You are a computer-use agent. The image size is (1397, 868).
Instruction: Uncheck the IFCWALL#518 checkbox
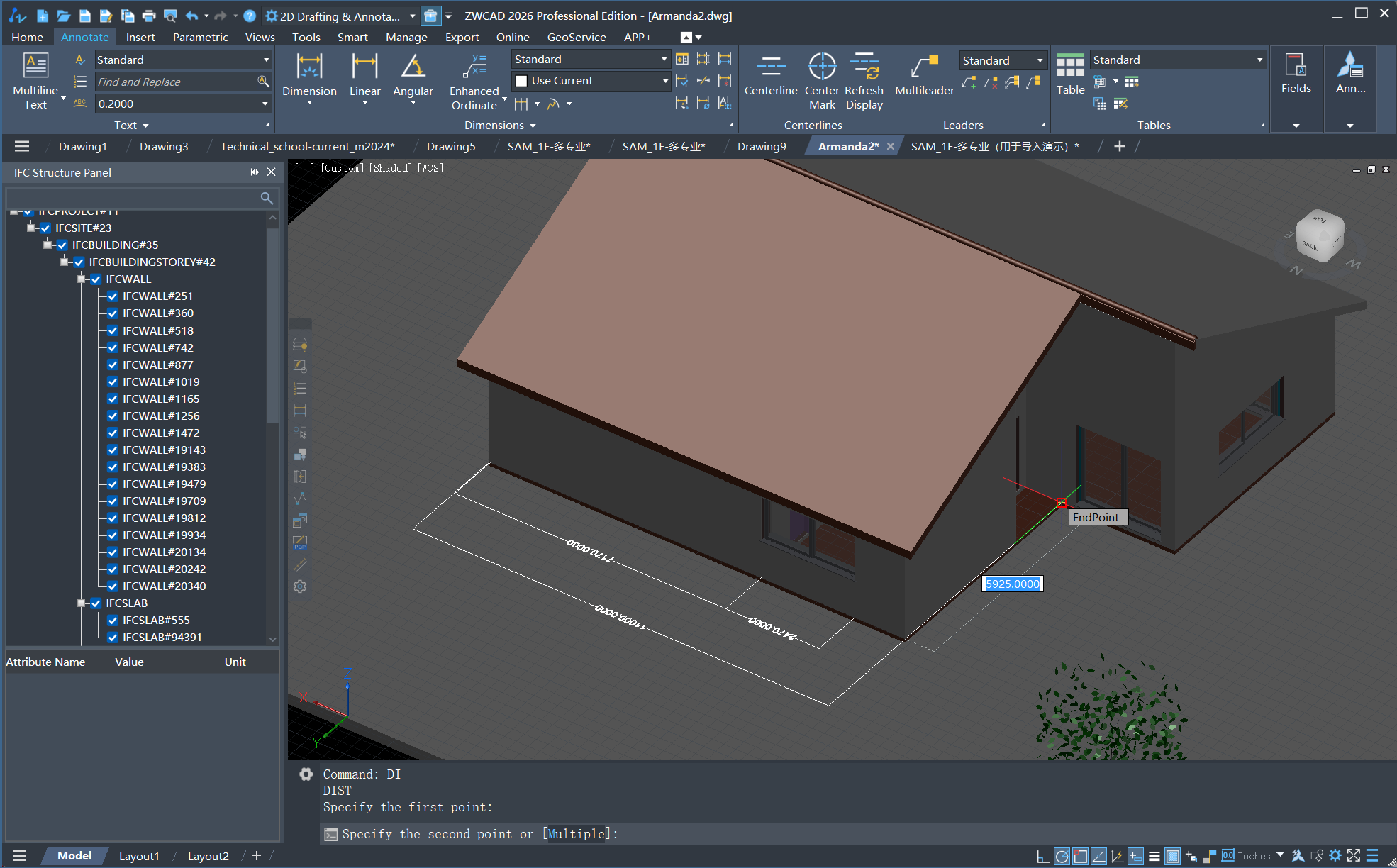113,330
